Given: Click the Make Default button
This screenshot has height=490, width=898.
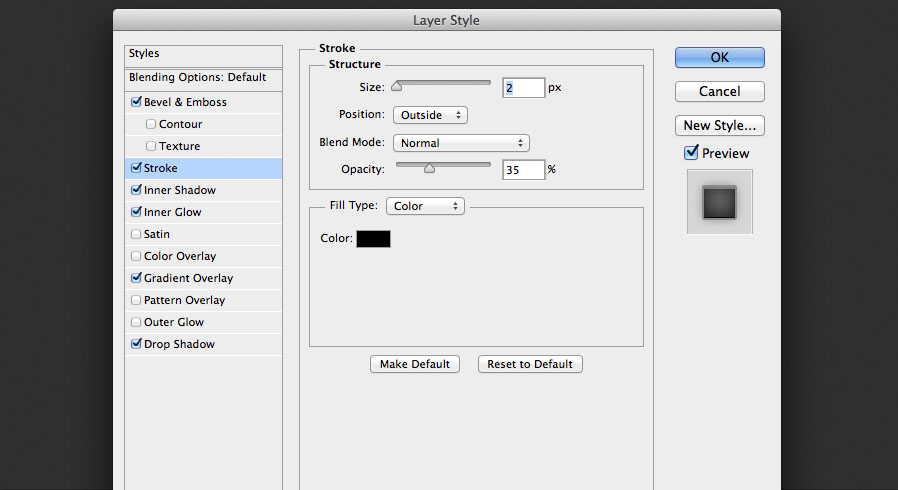Looking at the screenshot, I should click(x=415, y=364).
